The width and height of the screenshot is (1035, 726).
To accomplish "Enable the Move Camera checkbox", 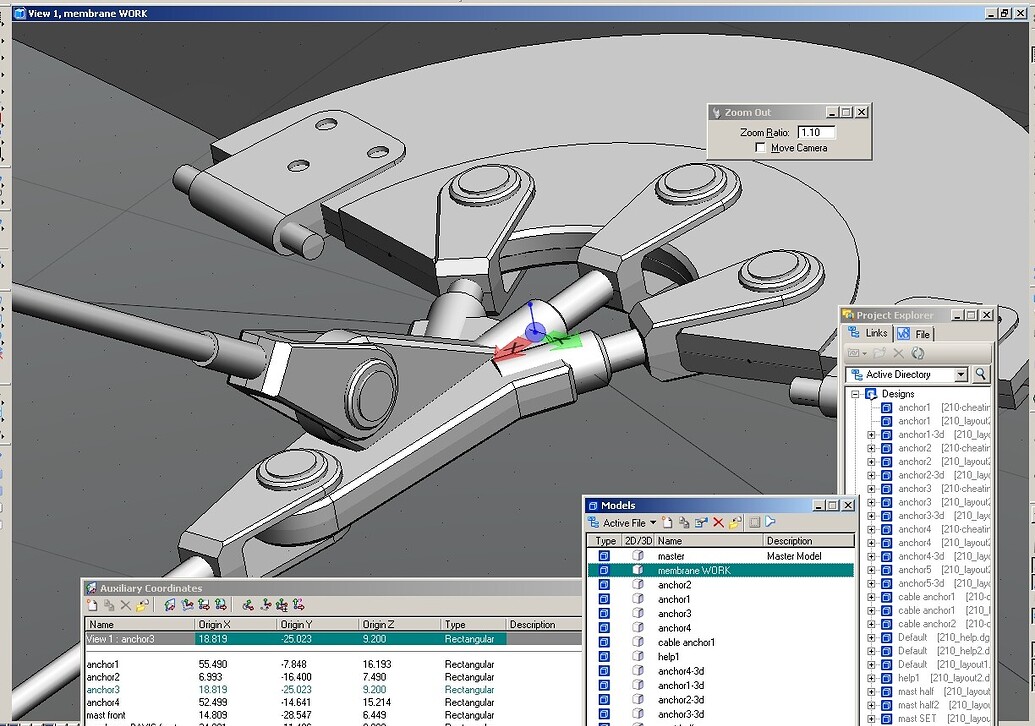I will 760,147.
